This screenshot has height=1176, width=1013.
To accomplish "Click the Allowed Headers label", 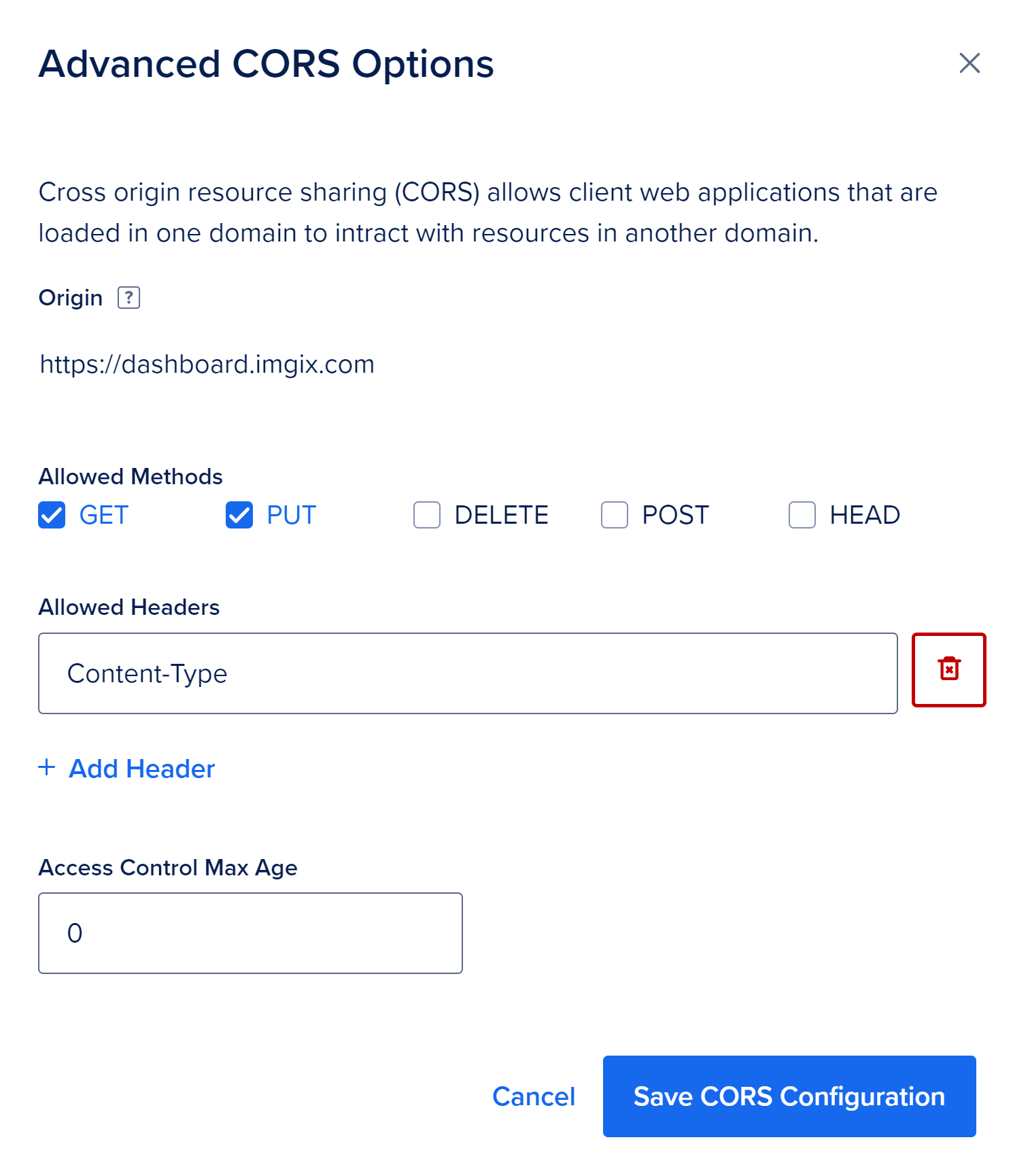I will click(128, 606).
